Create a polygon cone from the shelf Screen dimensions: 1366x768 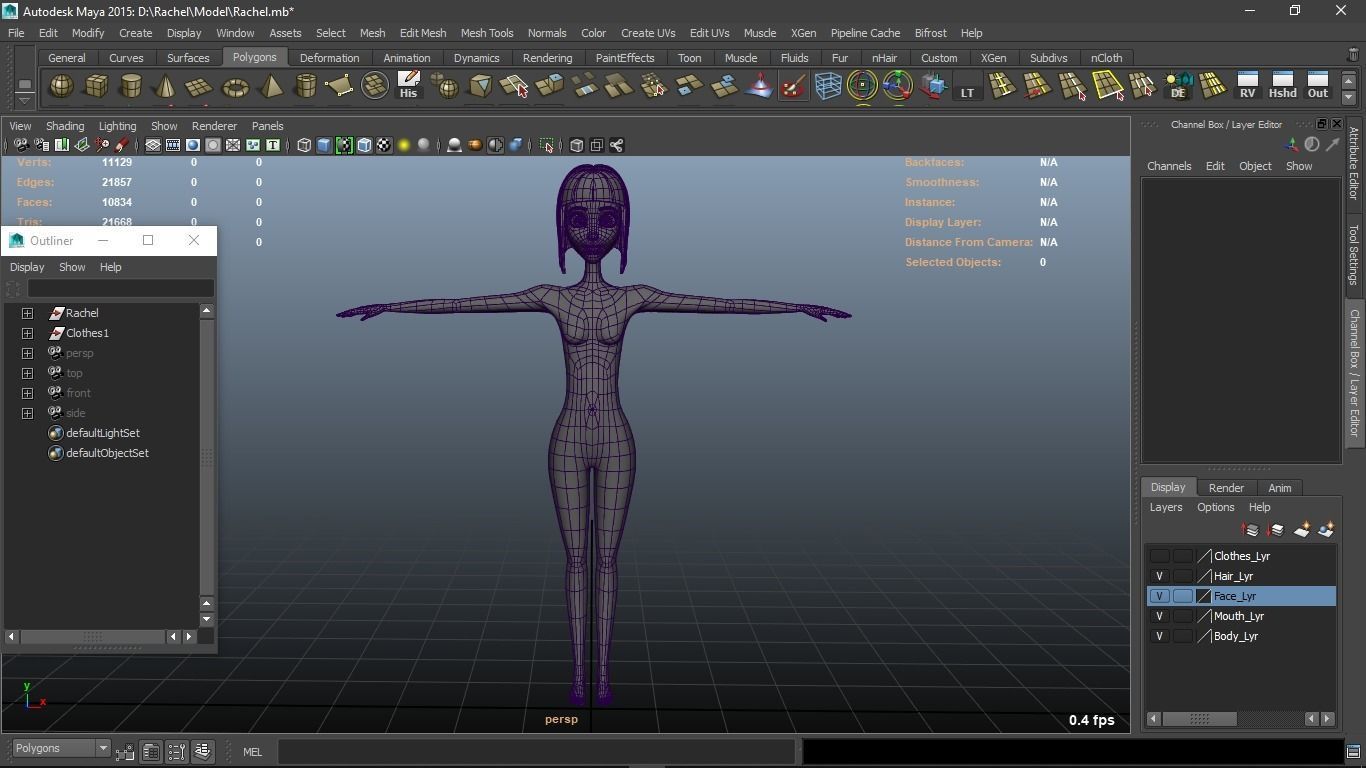[166, 87]
